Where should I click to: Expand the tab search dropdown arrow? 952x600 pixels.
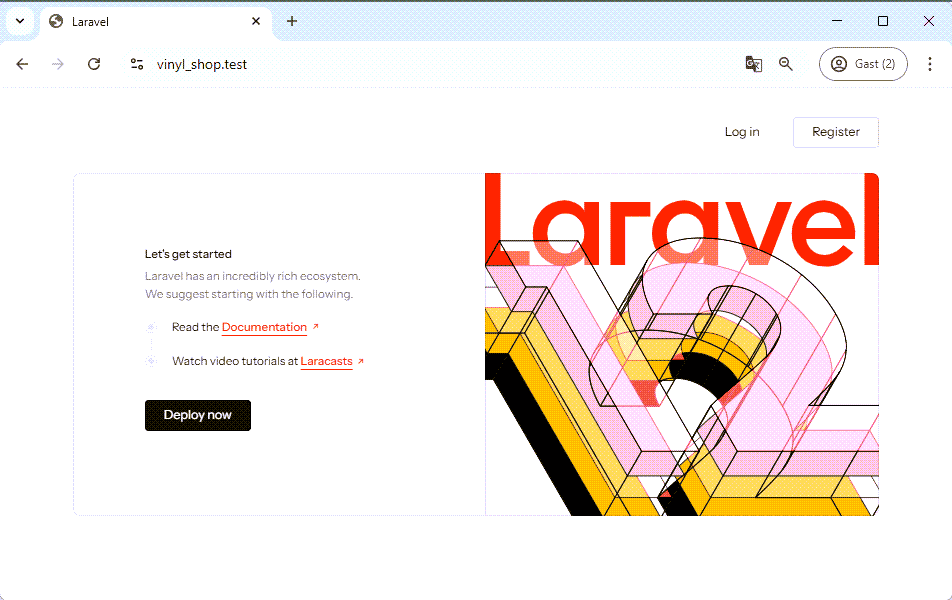(20, 21)
